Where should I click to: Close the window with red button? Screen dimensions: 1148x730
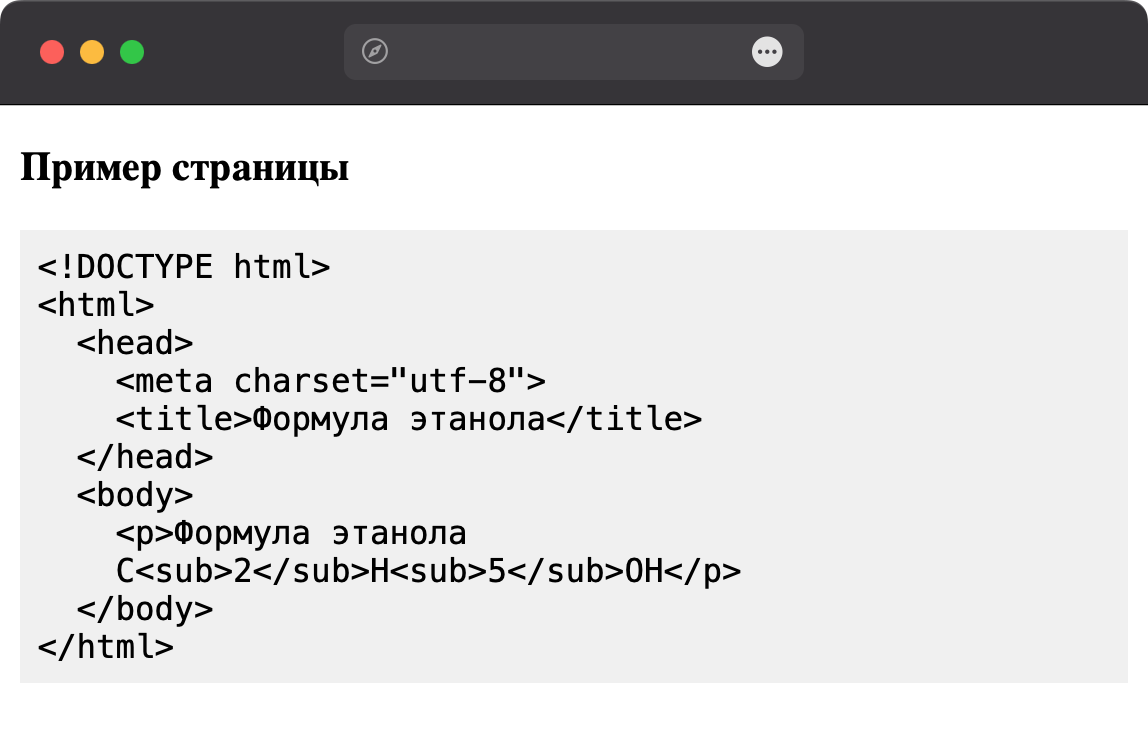(52, 52)
